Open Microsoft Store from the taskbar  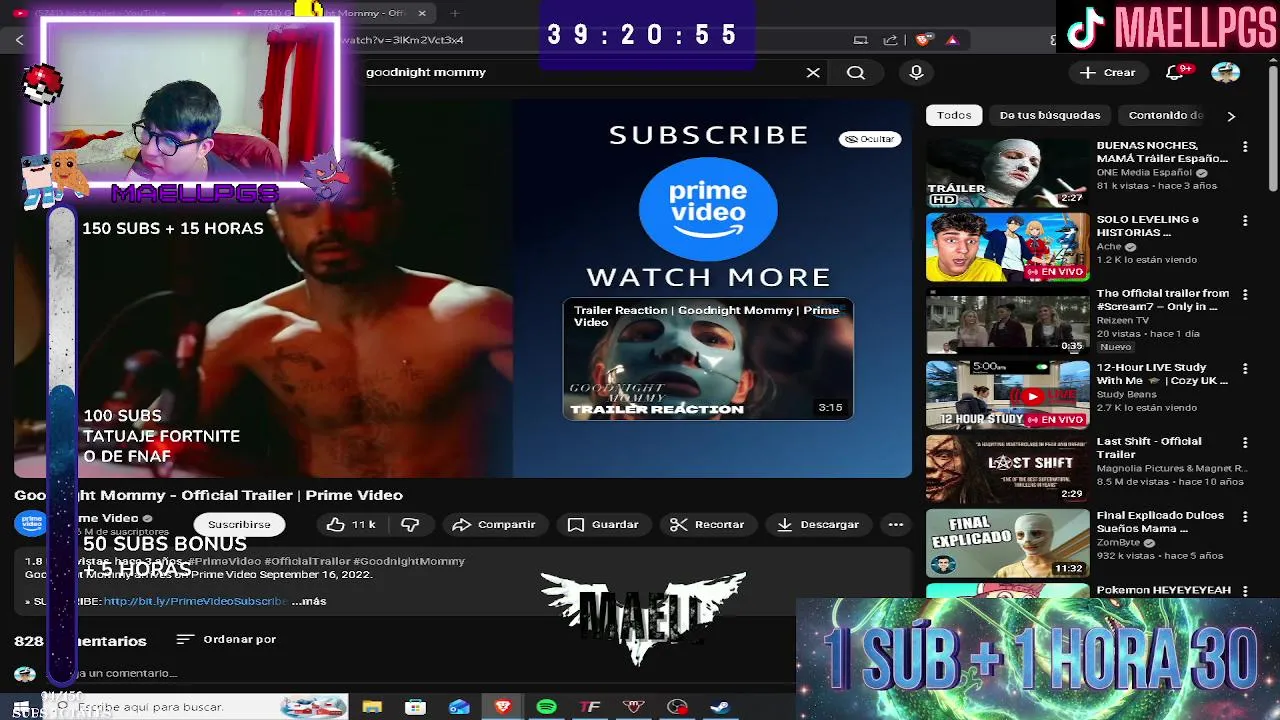[x=415, y=707]
